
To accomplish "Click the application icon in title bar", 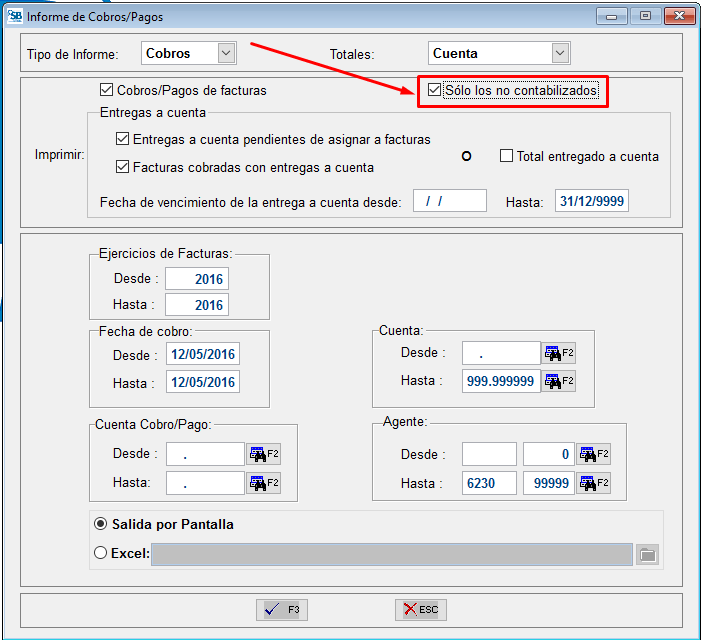I will pyautogui.click(x=14, y=16).
